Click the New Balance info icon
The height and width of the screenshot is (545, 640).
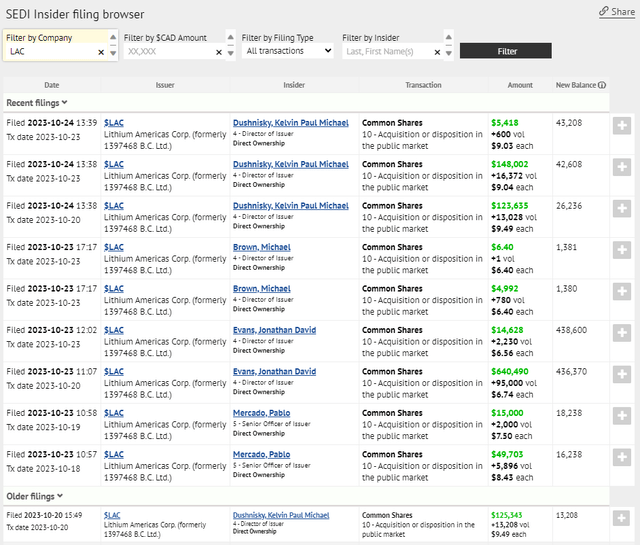tap(602, 85)
